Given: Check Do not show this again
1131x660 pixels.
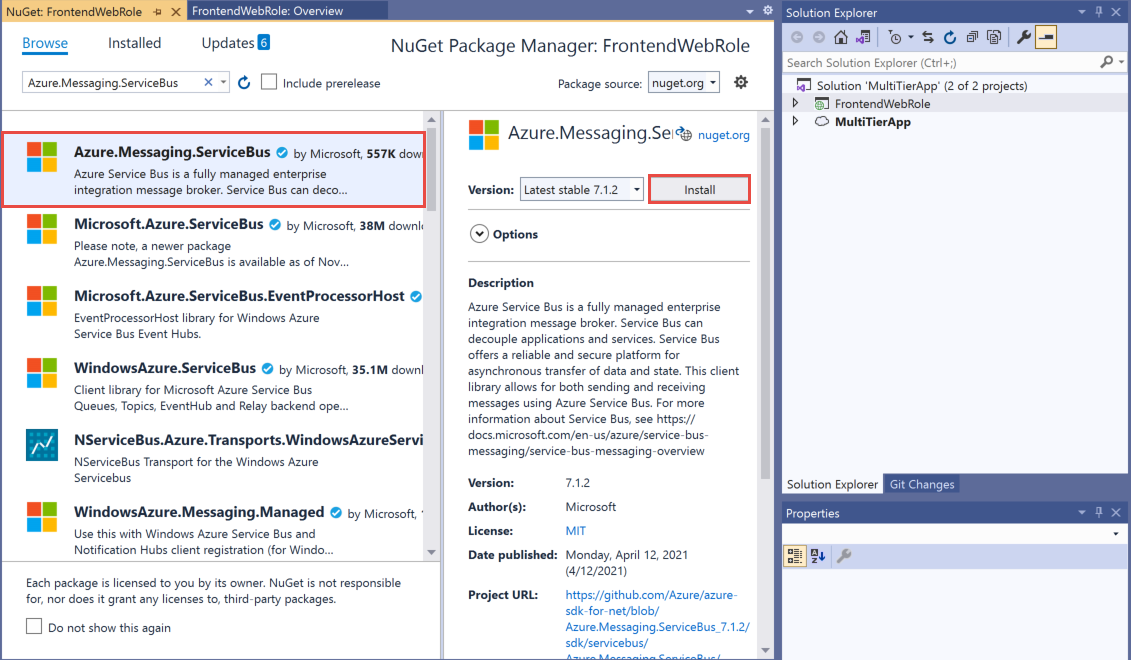Looking at the screenshot, I should [34, 626].
